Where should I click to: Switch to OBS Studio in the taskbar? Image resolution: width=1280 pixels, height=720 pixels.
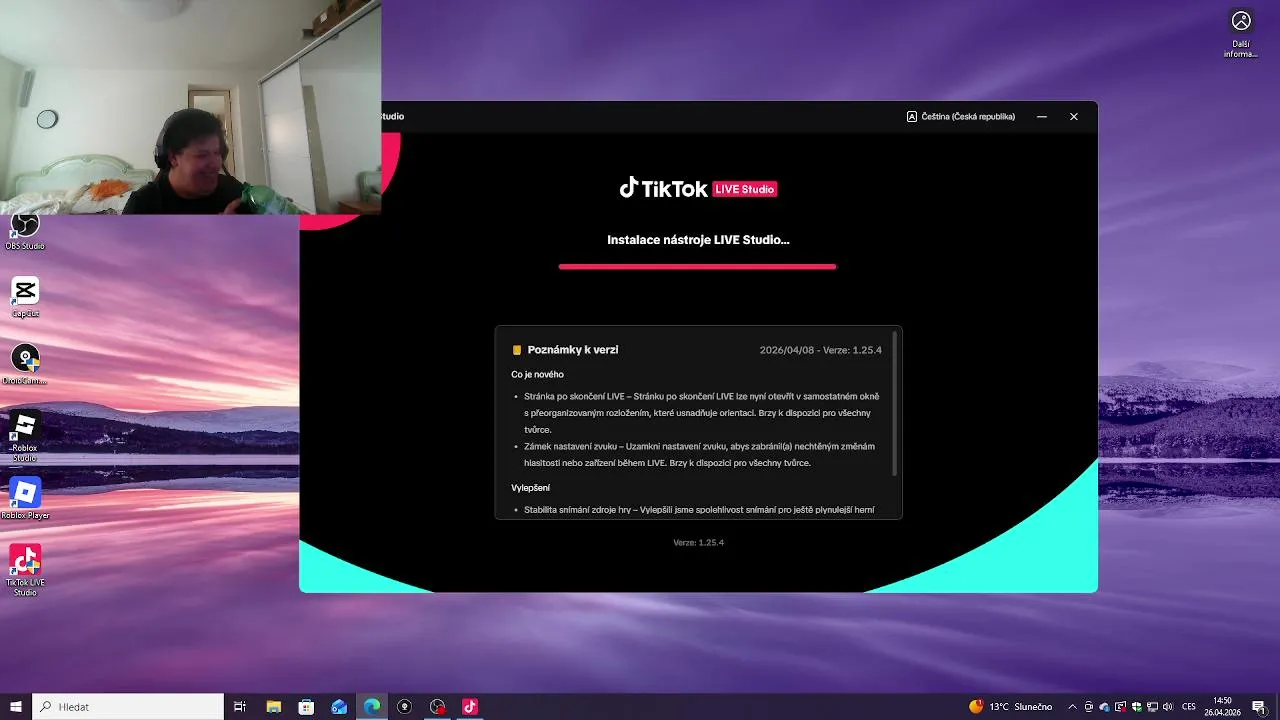click(437, 706)
